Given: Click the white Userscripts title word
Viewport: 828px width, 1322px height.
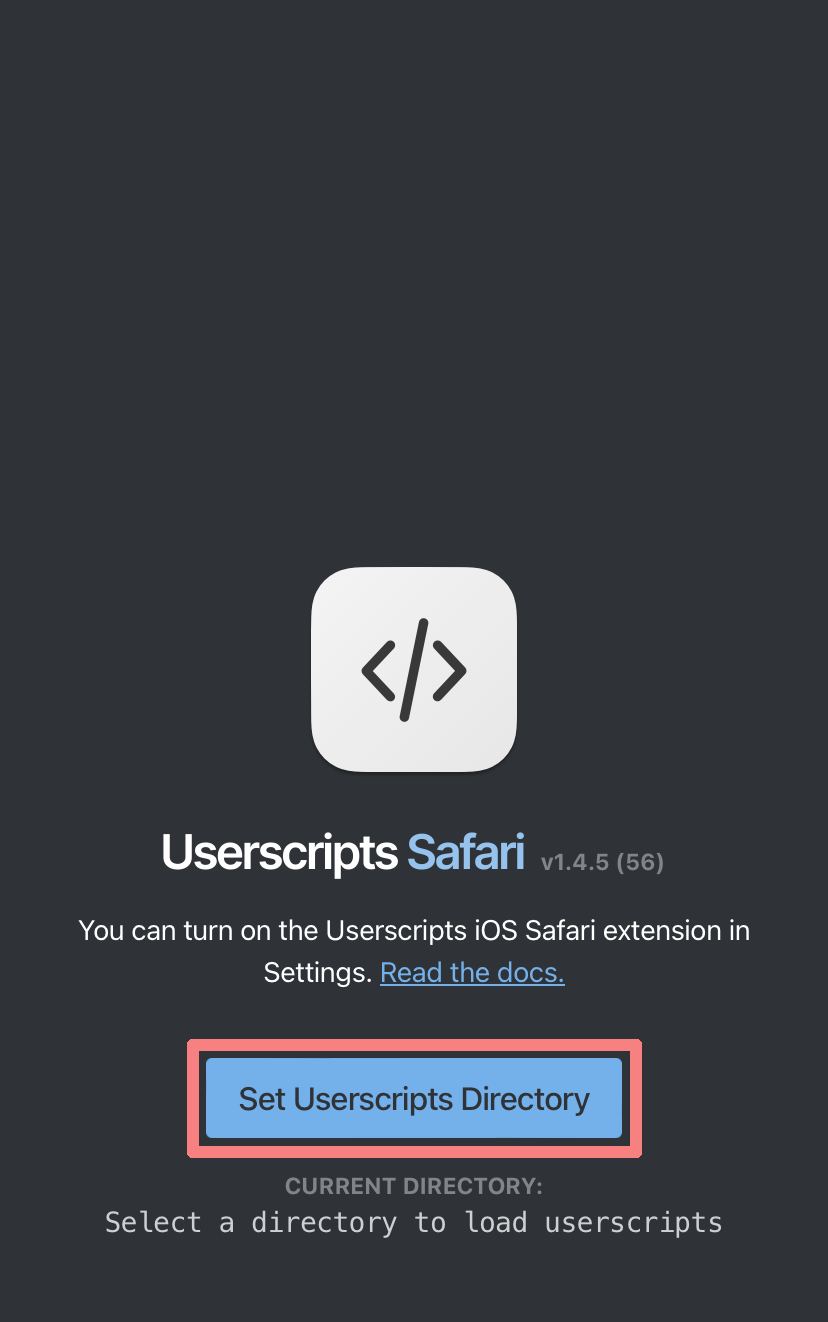Looking at the screenshot, I should click(279, 853).
